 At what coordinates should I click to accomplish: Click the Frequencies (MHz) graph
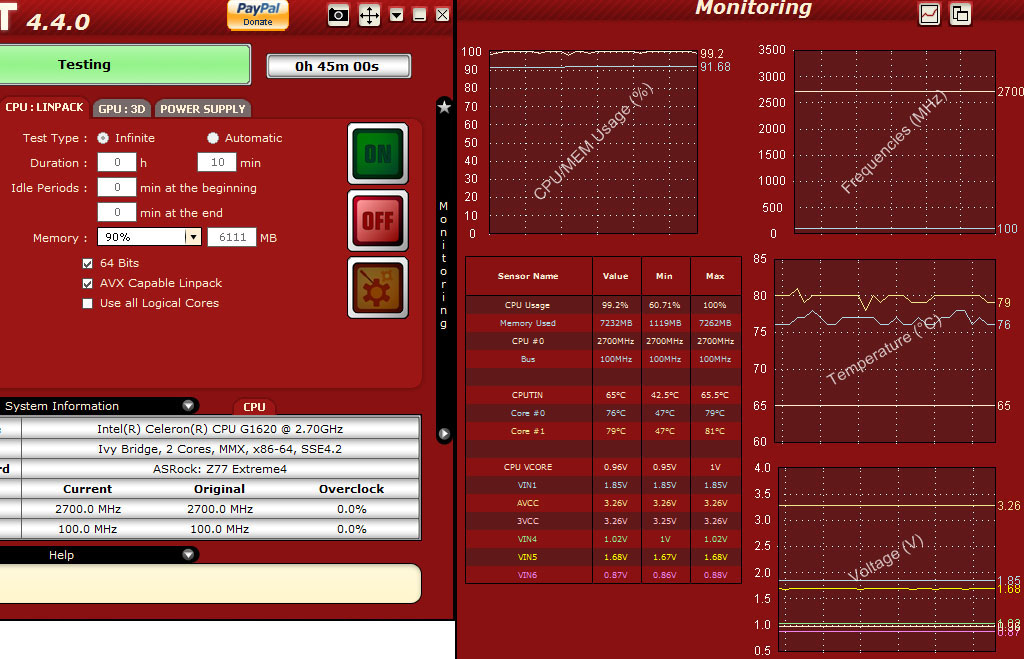(x=895, y=142)
